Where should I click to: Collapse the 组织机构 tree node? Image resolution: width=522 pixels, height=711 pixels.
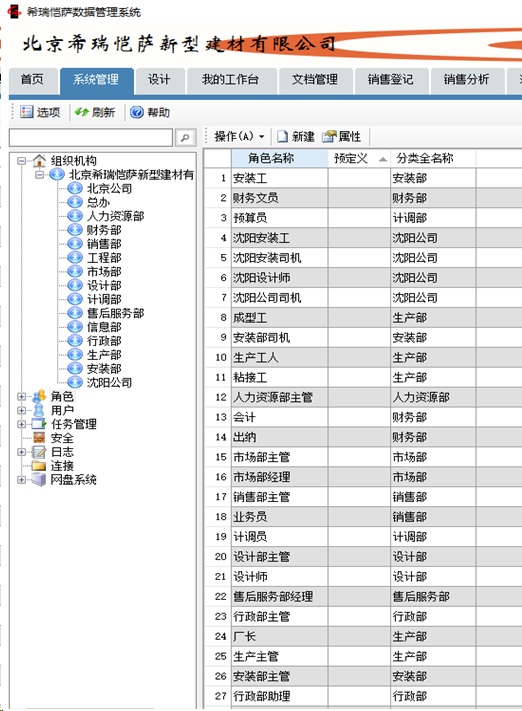tap(21, 161)
